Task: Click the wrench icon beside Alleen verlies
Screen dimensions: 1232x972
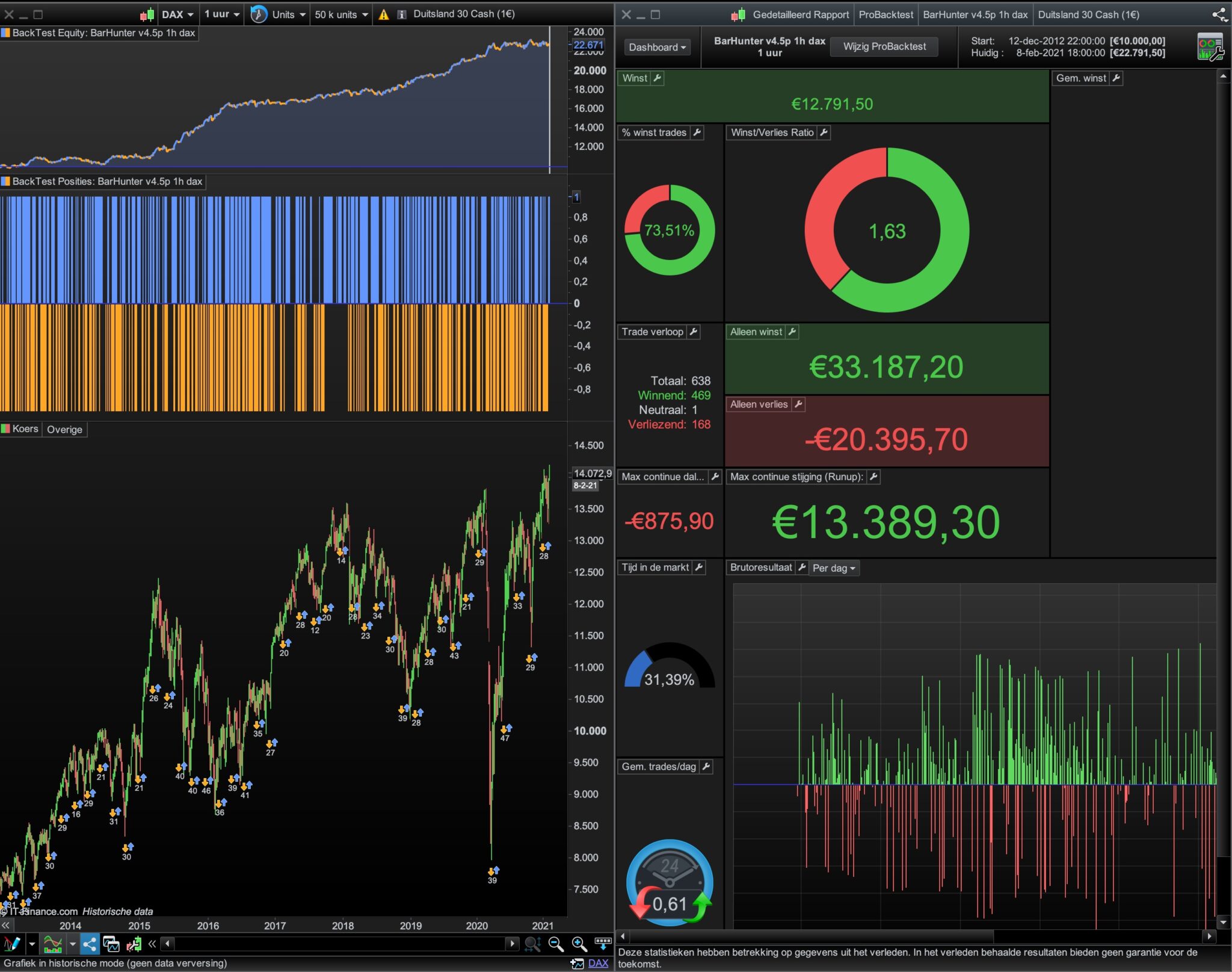Action: tap(798, 404)
